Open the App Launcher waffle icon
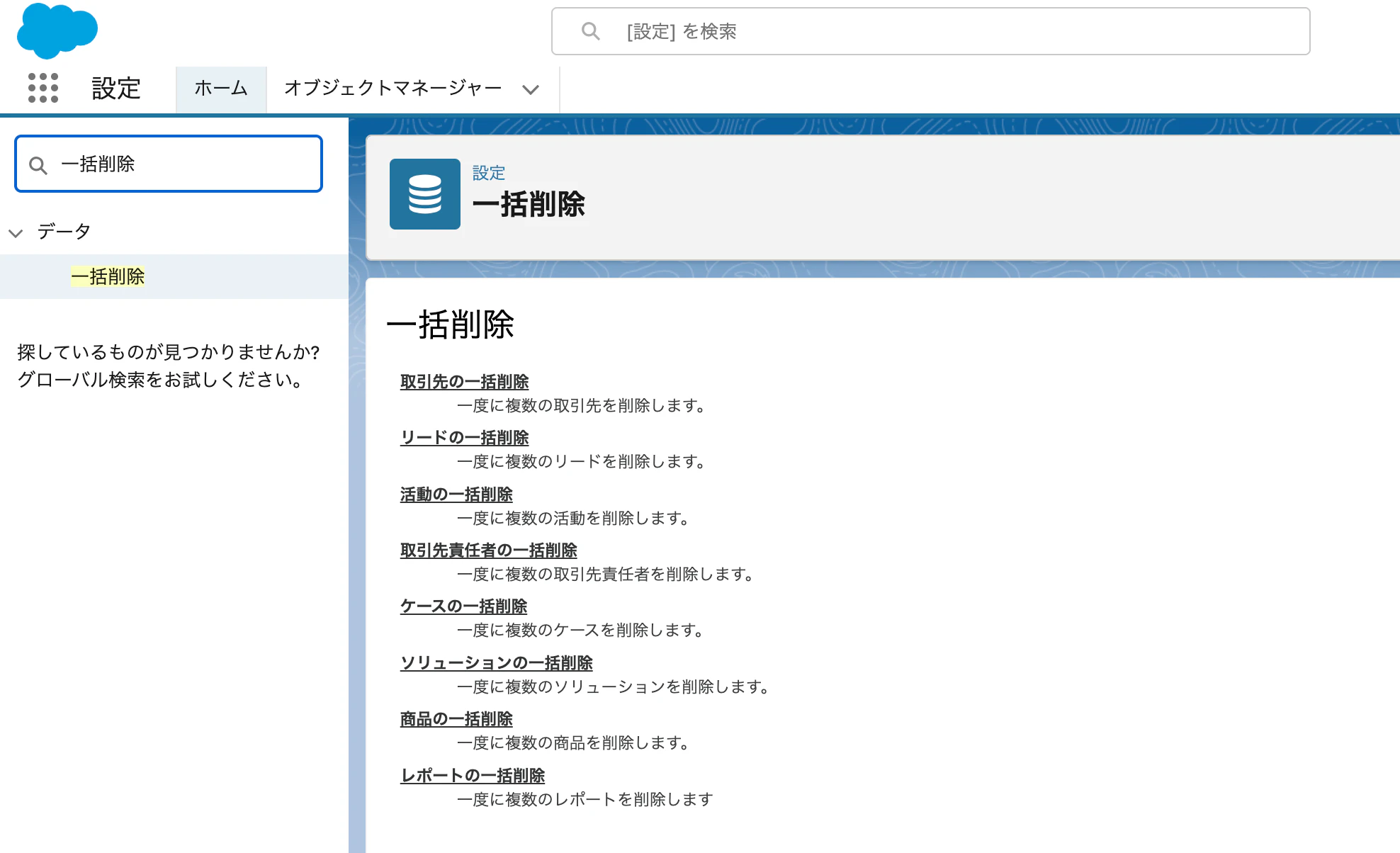Screen dimensions: 1400x853 coord(43,89)
